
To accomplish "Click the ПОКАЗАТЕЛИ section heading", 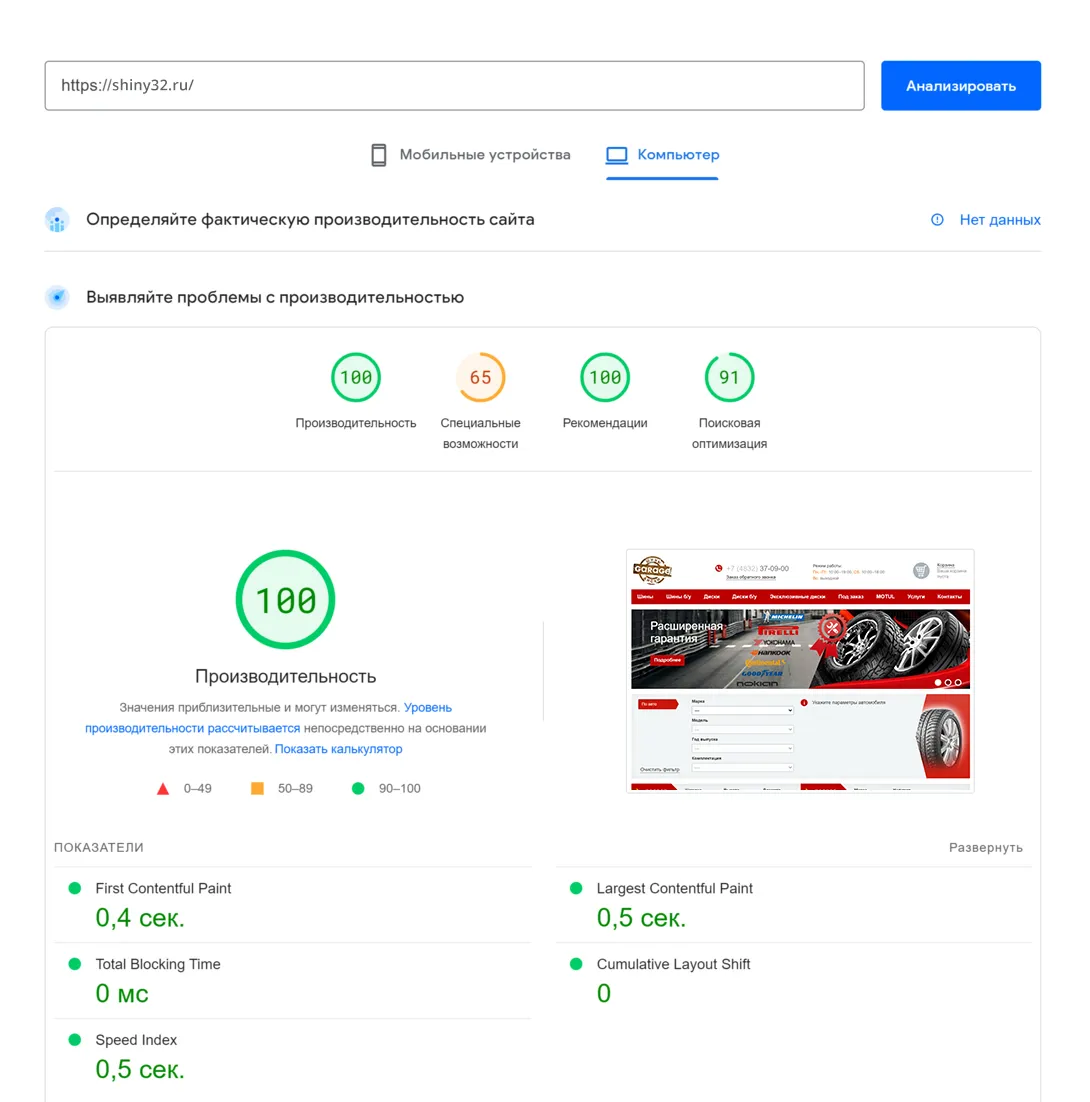I will click(98, 848).
